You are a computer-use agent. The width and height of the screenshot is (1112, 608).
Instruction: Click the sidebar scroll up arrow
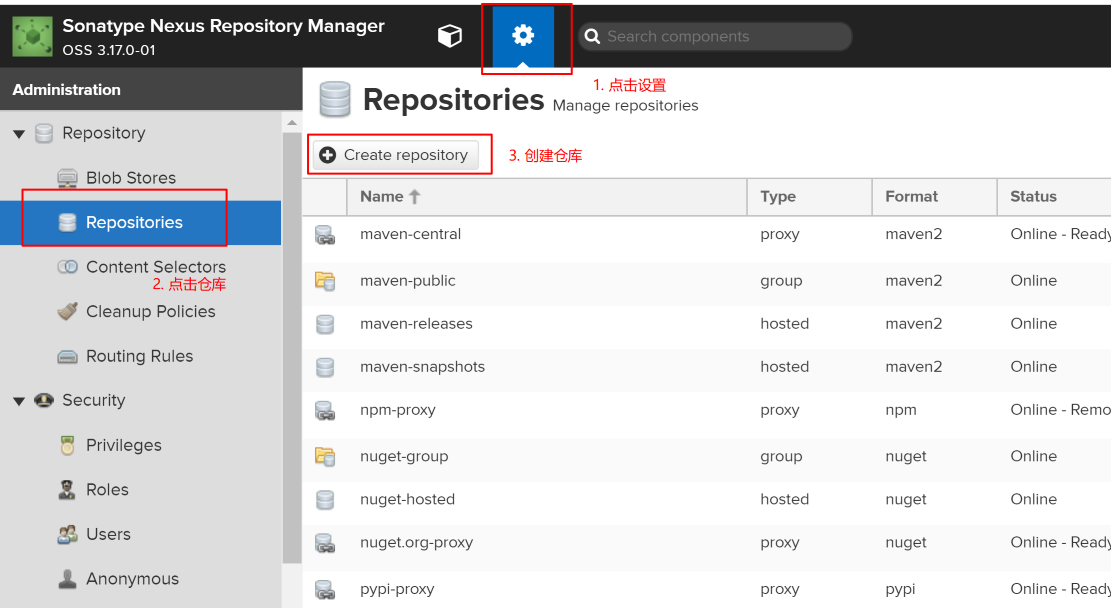[291, 123]
